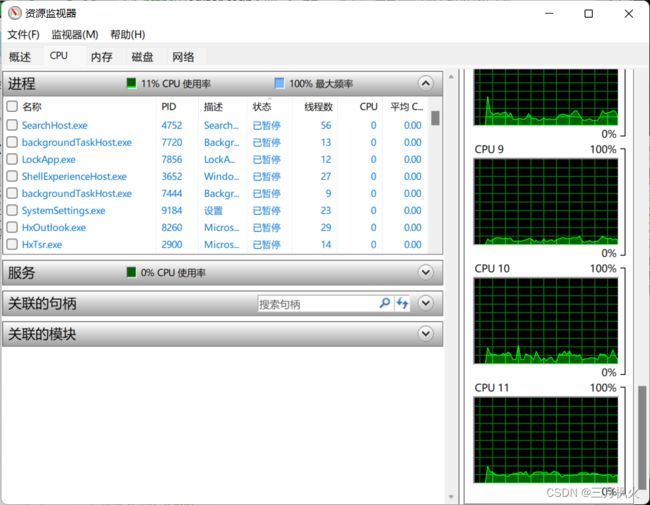
Task: Collapse the 进程 section chevron
Action: click(x=426, y=83)
